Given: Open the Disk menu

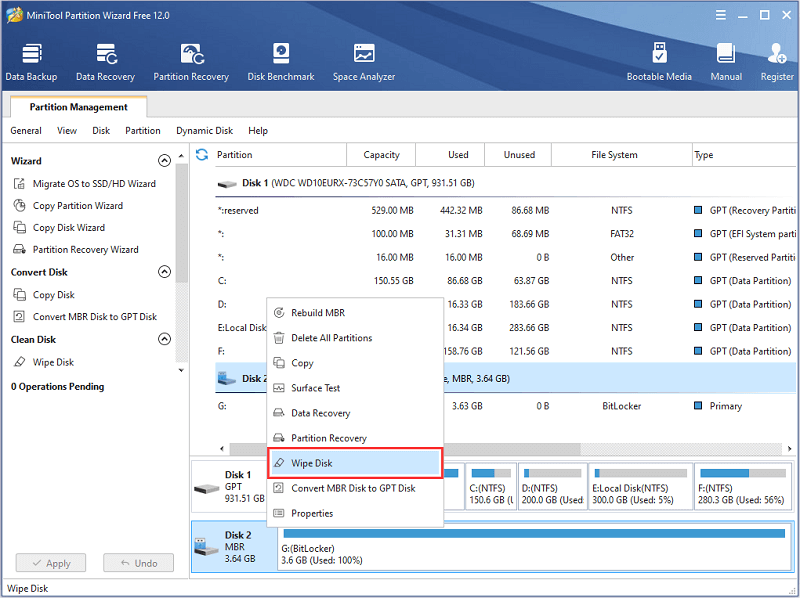Looking at the screenshot, I should click(101, 131).
